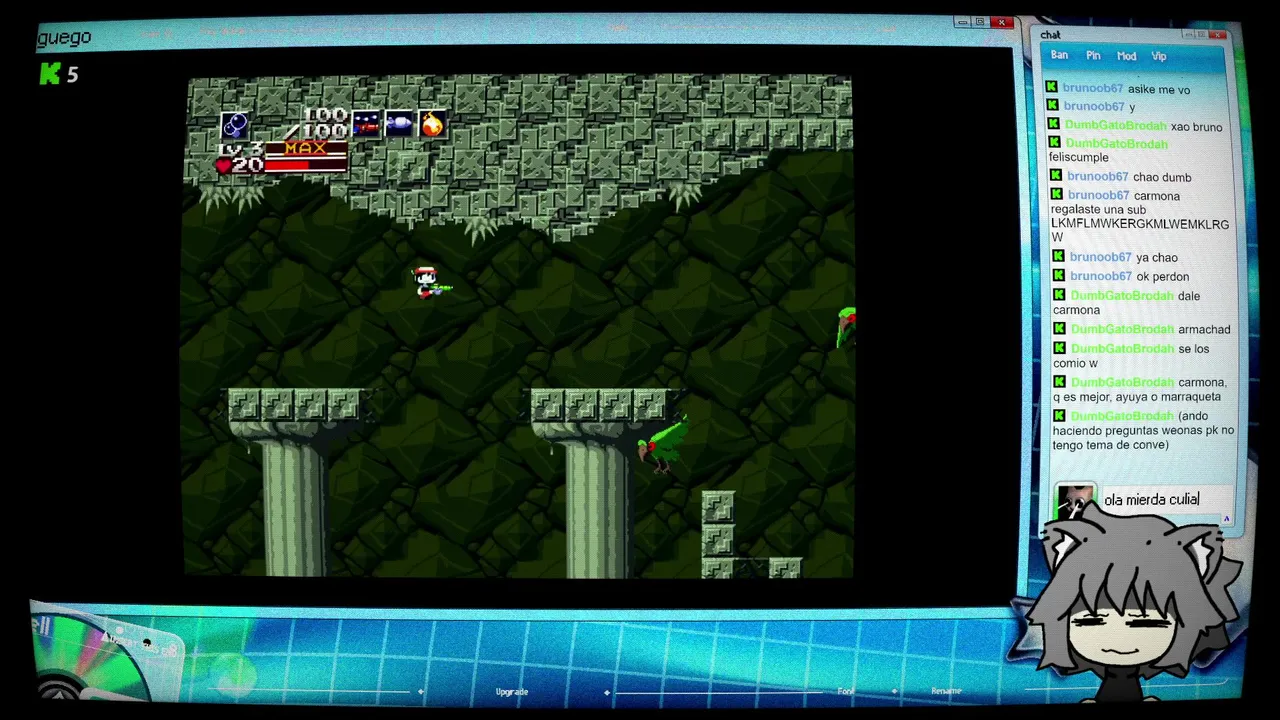Click the viewer count number 5

point(72,74)
